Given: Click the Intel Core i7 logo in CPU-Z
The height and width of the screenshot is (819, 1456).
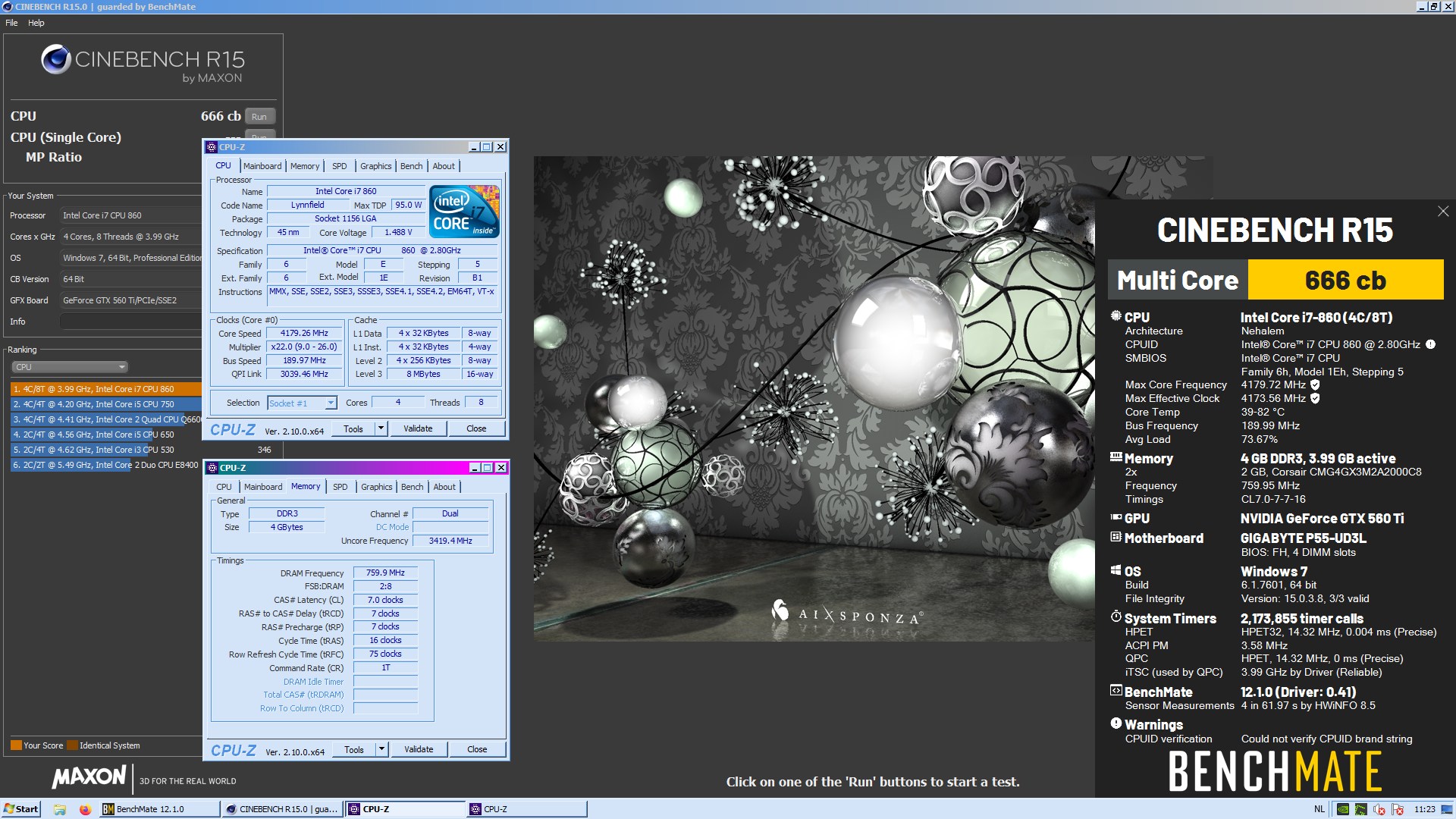Looking at the screenshot, I should point(464,212).
